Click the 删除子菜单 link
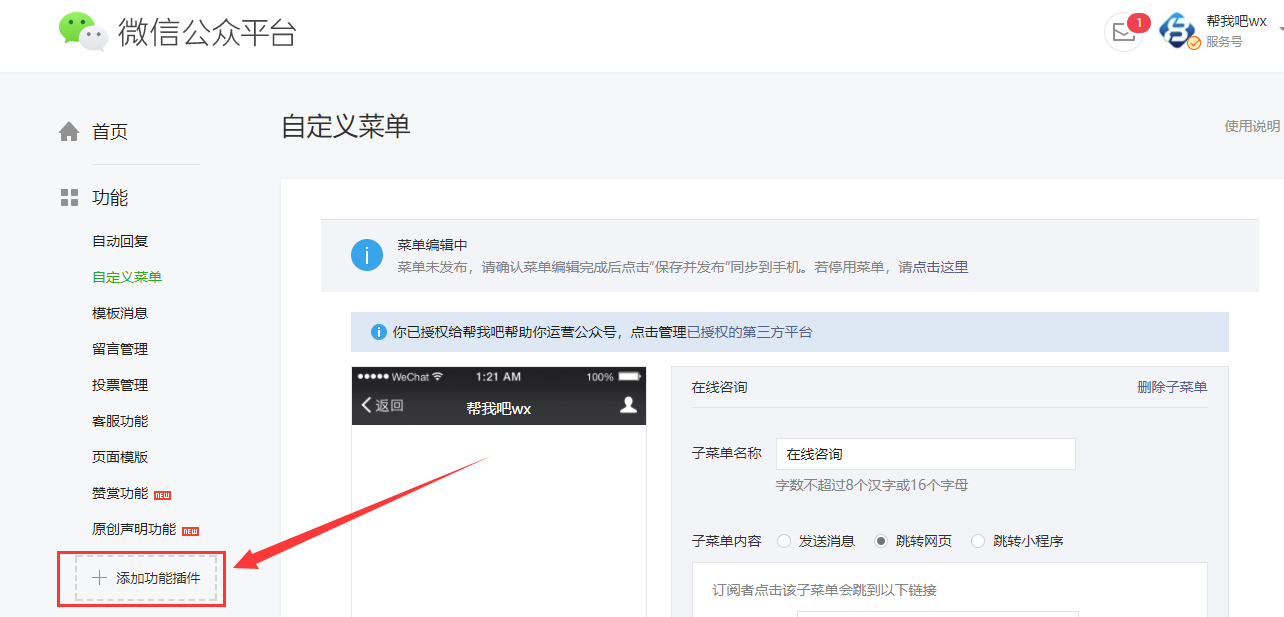 (x=1171, y=387)
